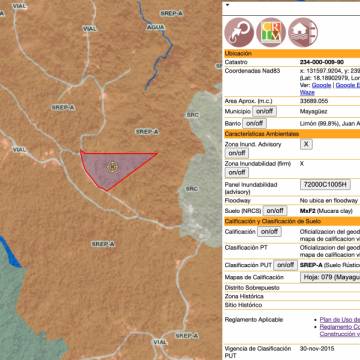This screenshot has width=360, height=360.
Task: Toggle Zona Inund. Advisory on/off
Action: (237, 153)
